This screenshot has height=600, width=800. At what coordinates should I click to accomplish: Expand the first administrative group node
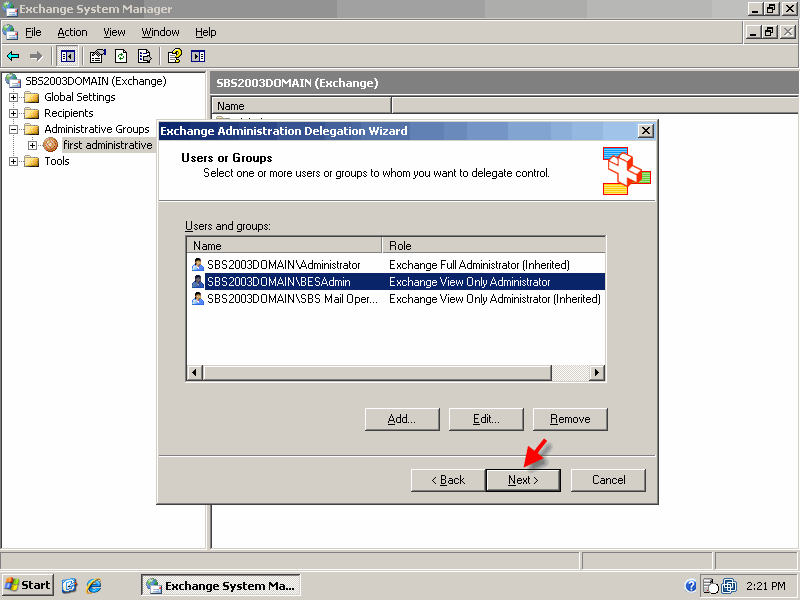click(33, 145)
